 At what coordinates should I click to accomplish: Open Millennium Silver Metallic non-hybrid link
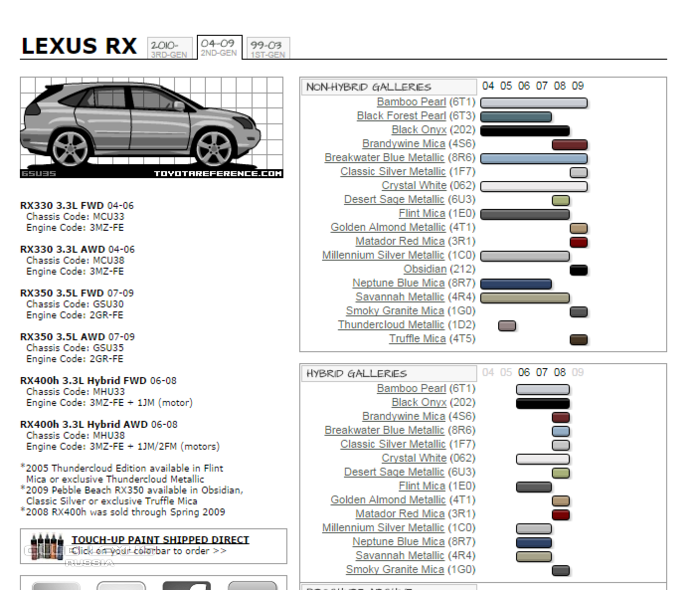(x=383, y=255)
